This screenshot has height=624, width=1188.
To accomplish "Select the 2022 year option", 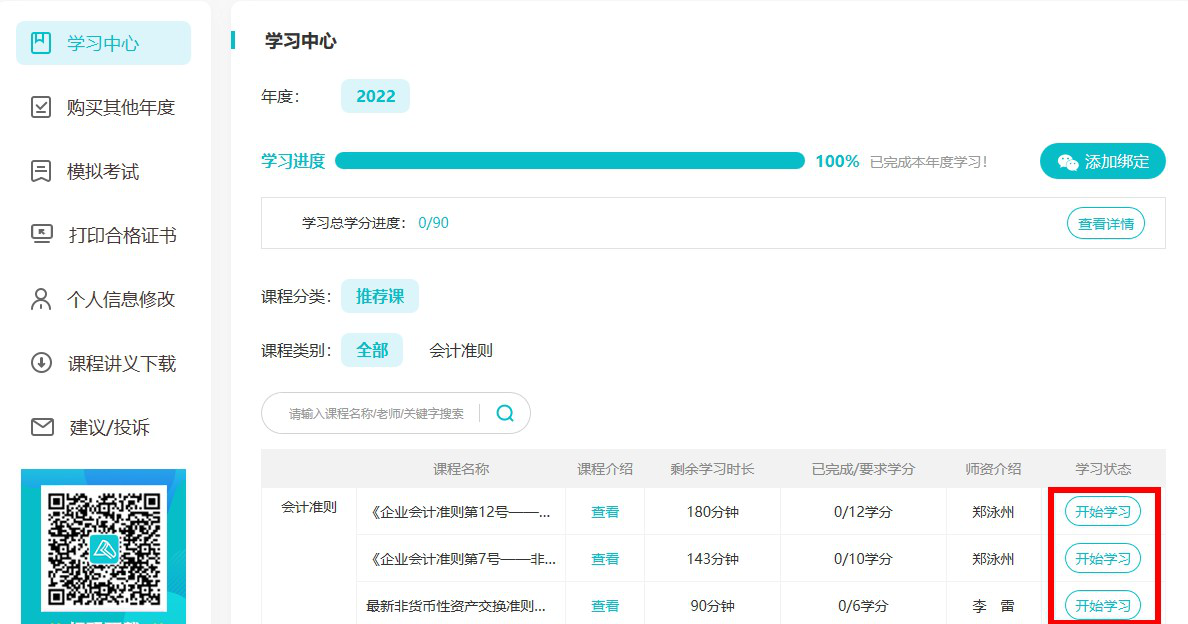I will [x=375, y=96].
